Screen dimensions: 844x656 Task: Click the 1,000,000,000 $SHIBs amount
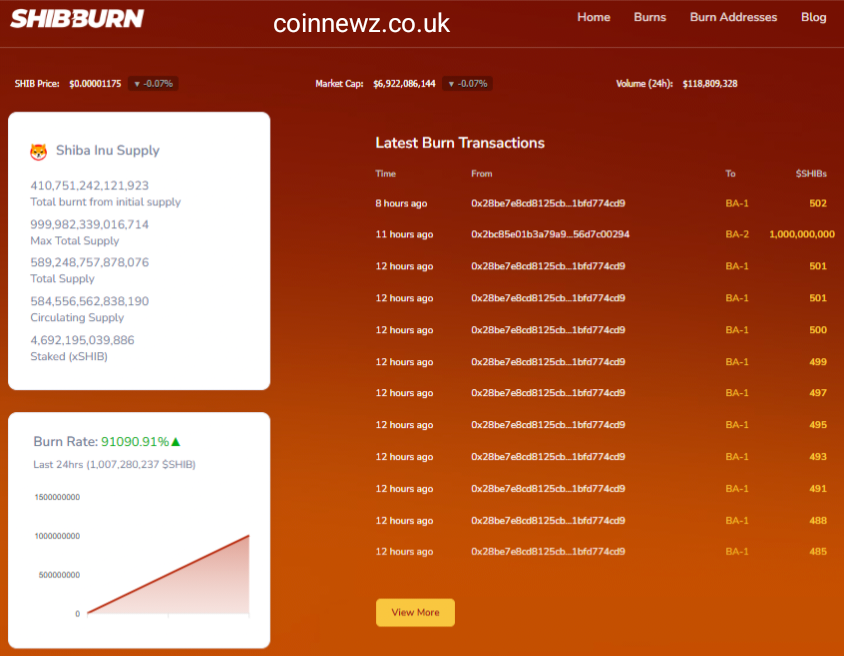pos(801,234)
